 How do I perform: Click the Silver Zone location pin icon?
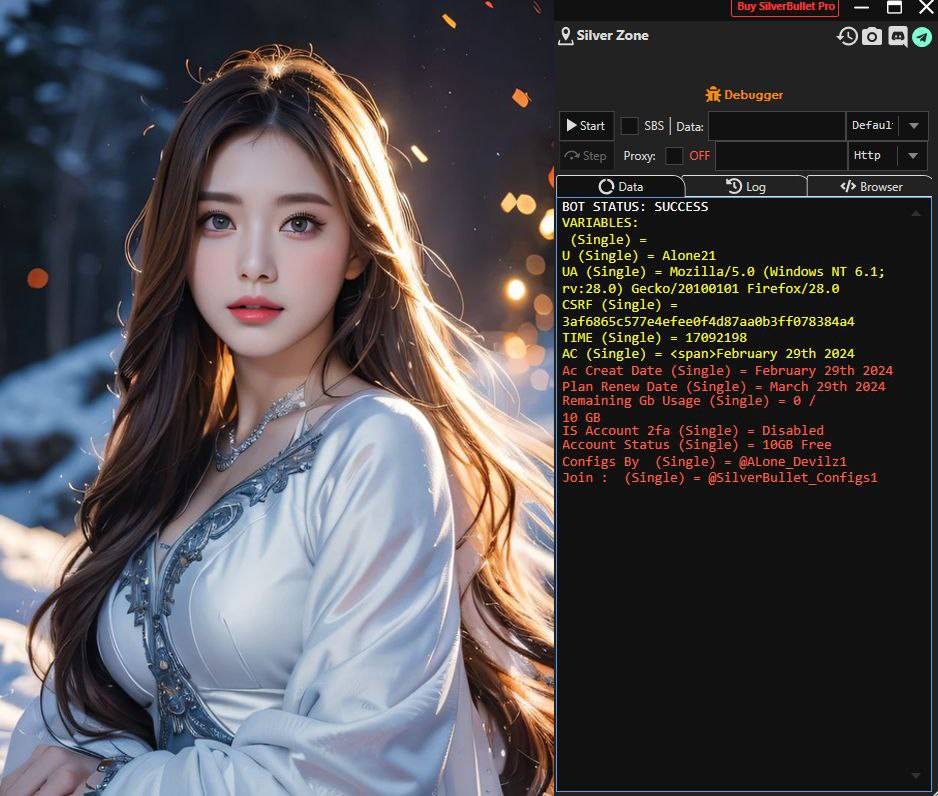[565, 36]
